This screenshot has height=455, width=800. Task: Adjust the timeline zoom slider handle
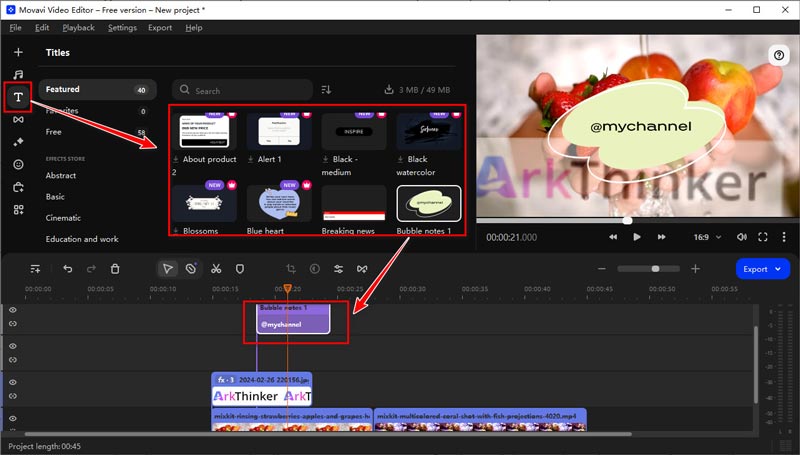coord(656,269)
